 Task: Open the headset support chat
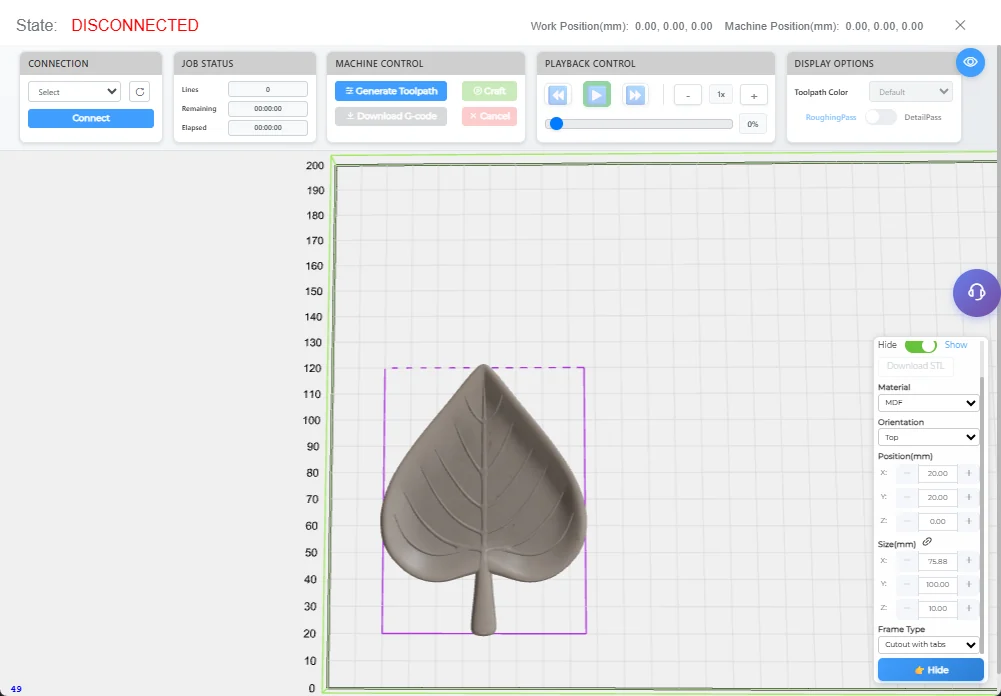(976, 292)
